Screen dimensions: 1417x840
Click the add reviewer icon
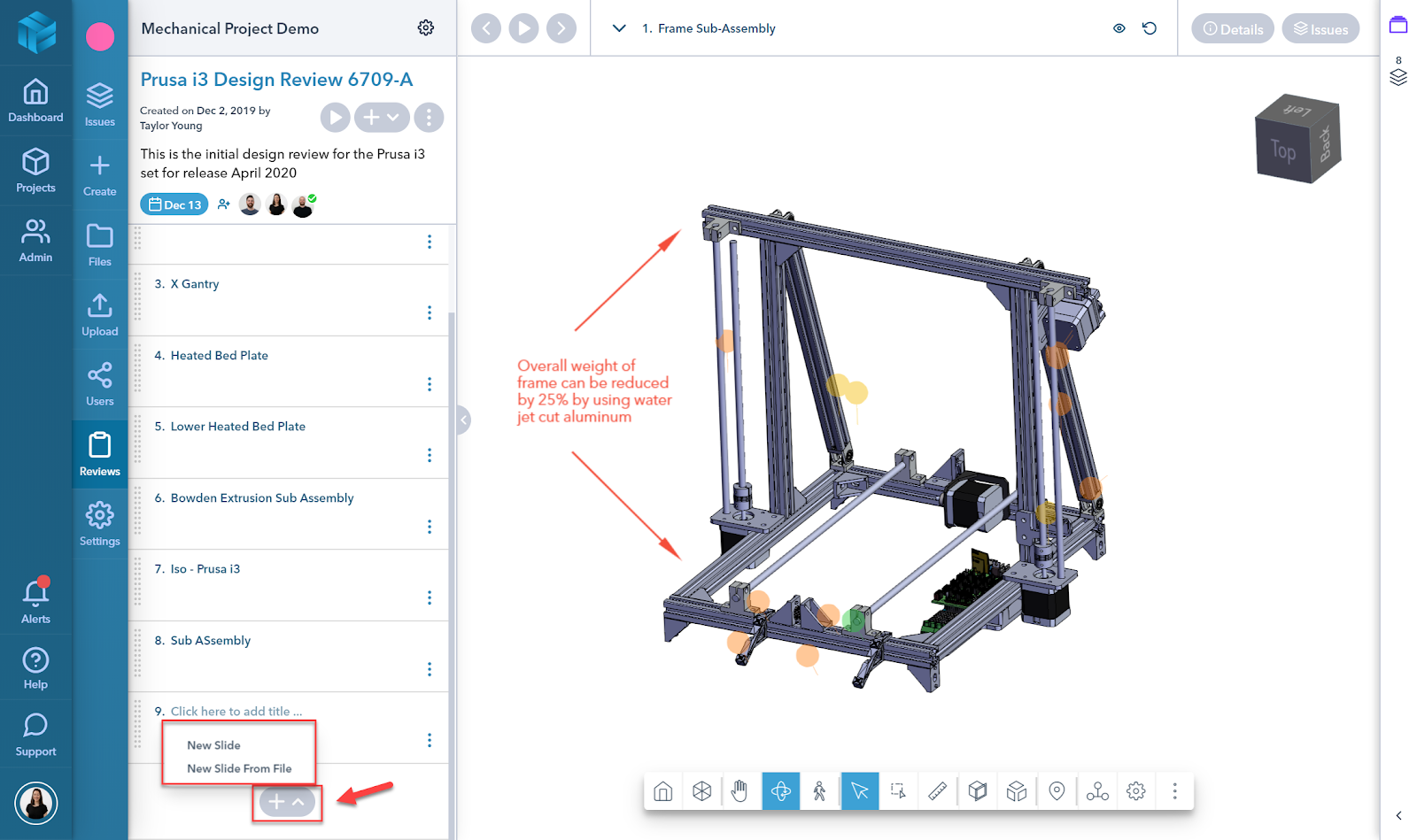pos(224,204)
